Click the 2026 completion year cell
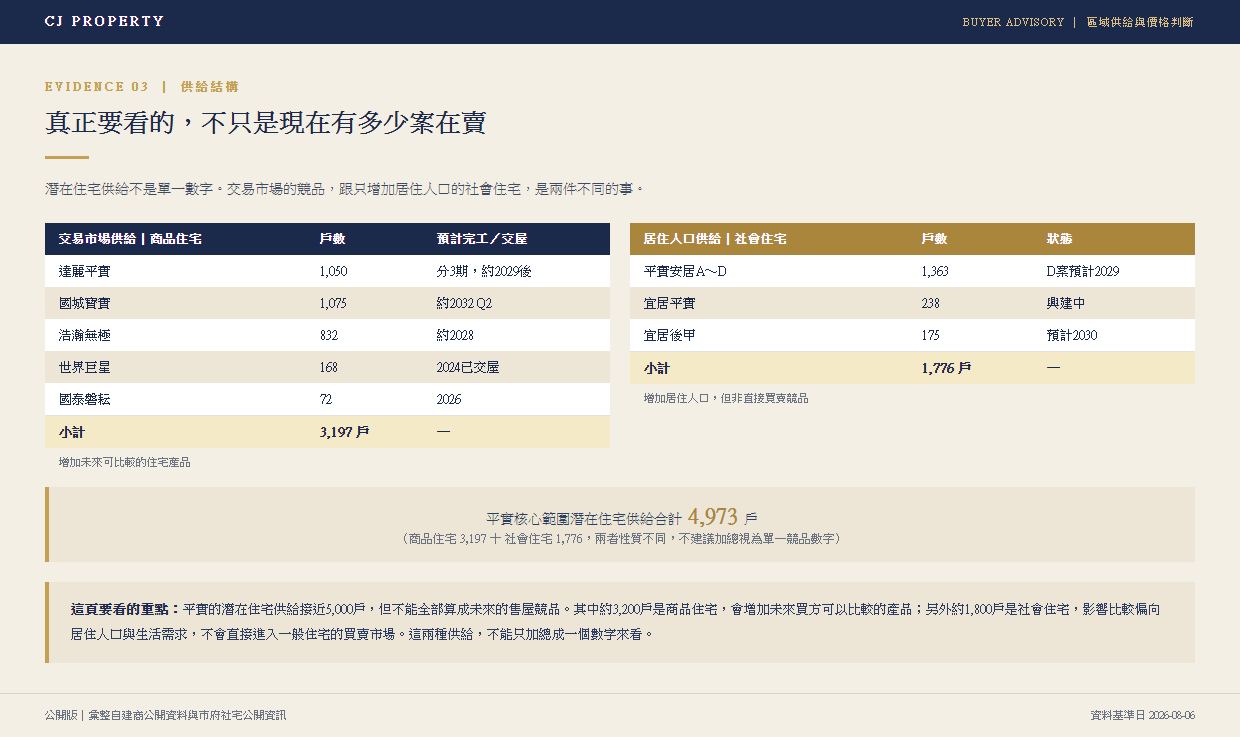This screenshot has height=737, width=1240. [x=449, y=399]
